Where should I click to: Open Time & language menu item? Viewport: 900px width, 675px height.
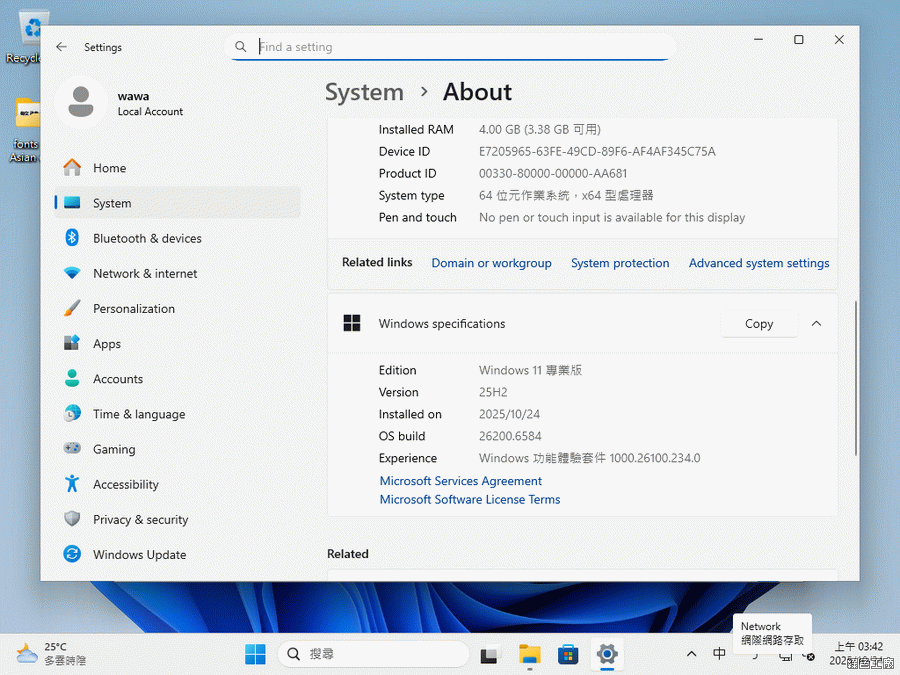tap(138, 414)
